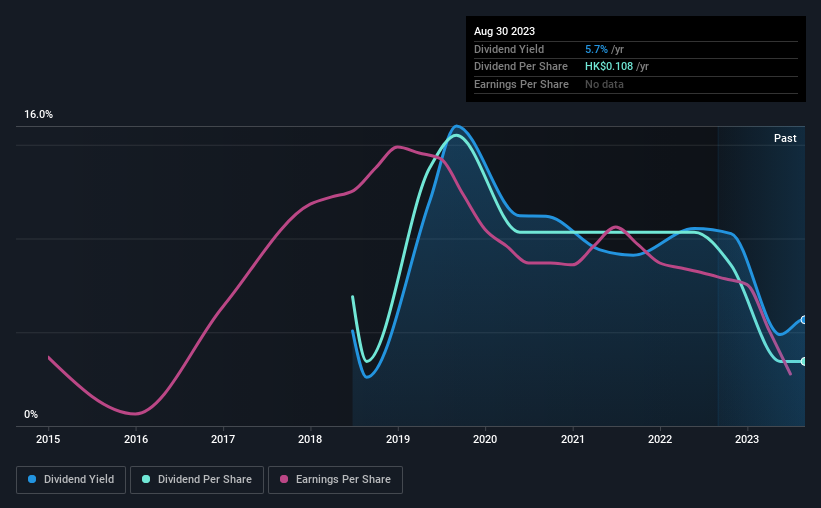Toggle the Earnings Per Share legend button
The image size is (821, 508).
tap(337, 480)
